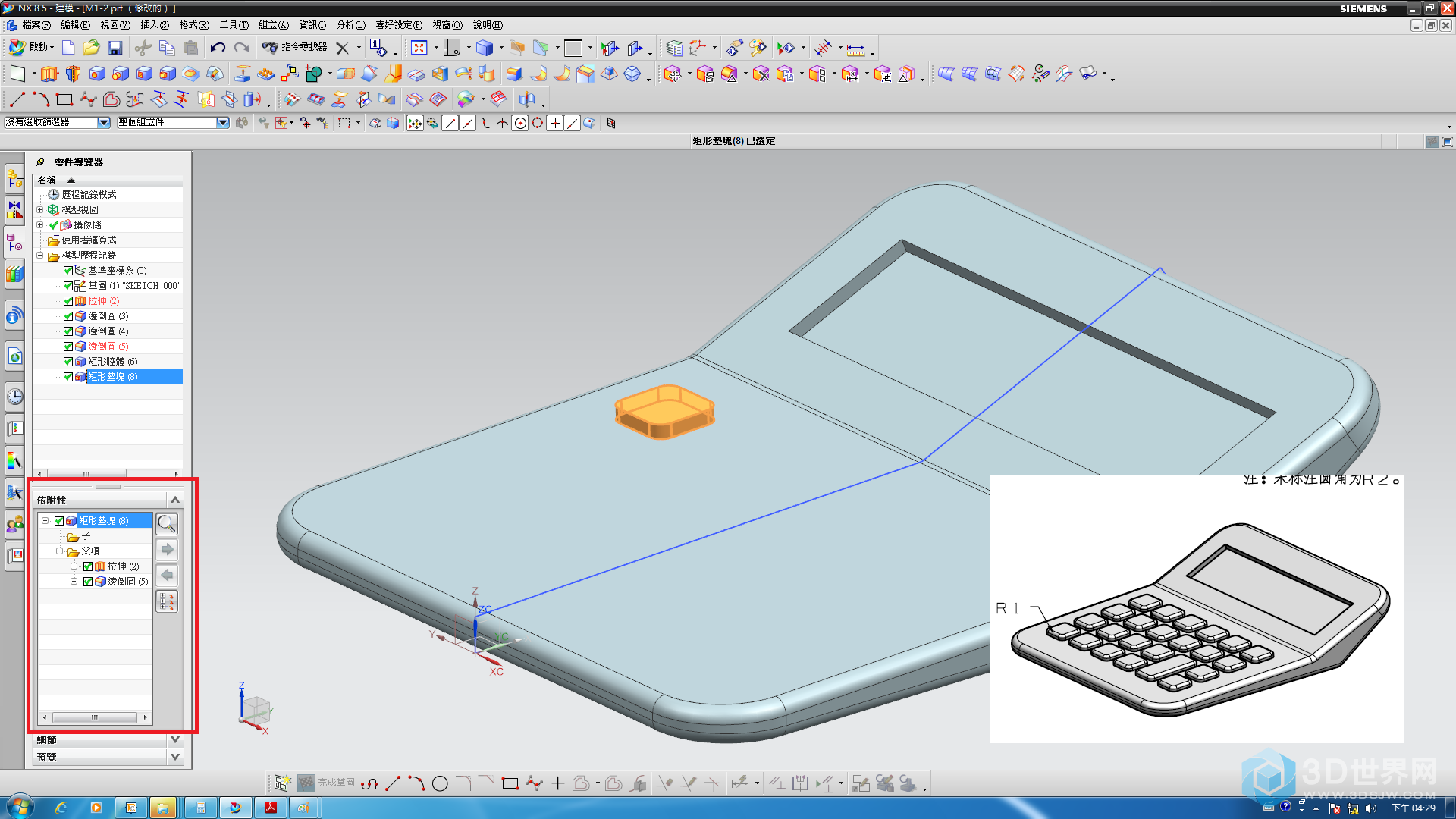Click the Line sketch tool

point(17,99)
